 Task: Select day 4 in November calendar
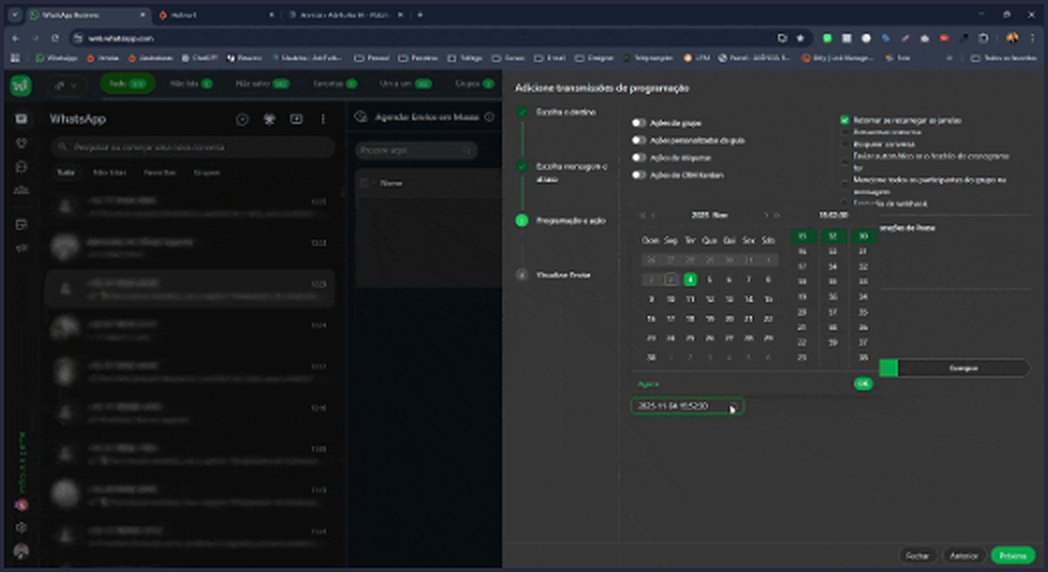[690, 279]
